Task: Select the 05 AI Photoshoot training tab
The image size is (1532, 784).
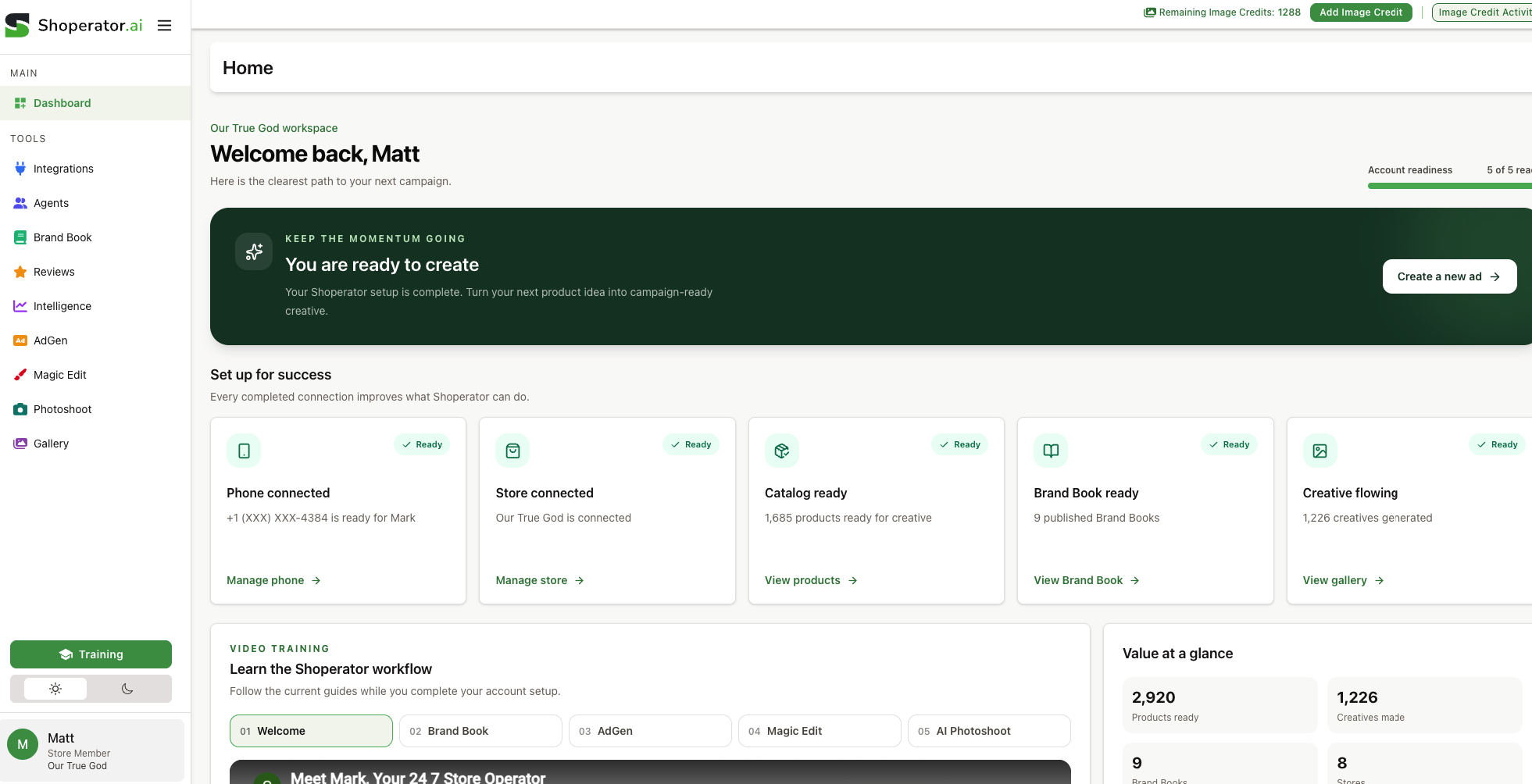Action: point(989,731)
